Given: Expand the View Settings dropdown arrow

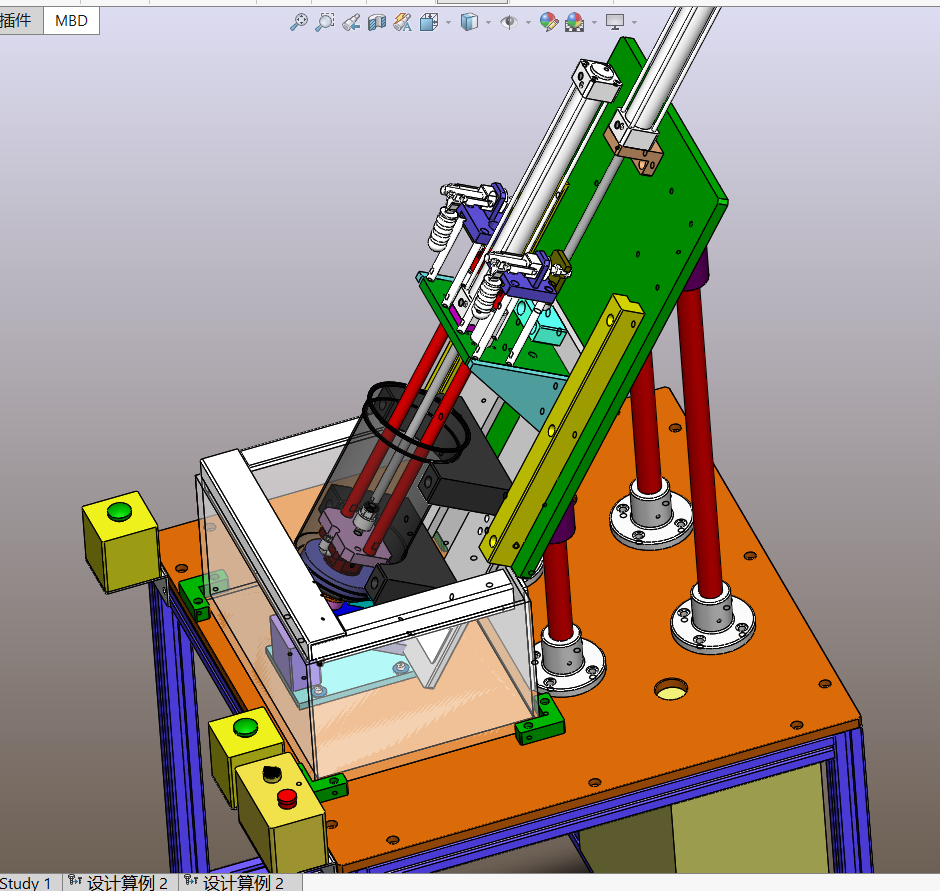Looking at the screenshot, I should pos(634,23).
